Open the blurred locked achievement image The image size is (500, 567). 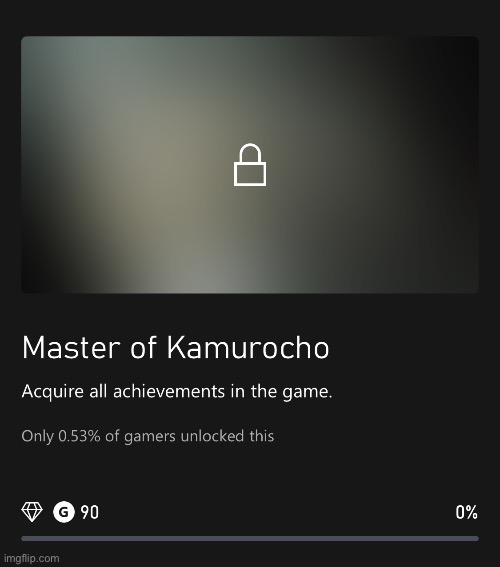tap(250, 165)
